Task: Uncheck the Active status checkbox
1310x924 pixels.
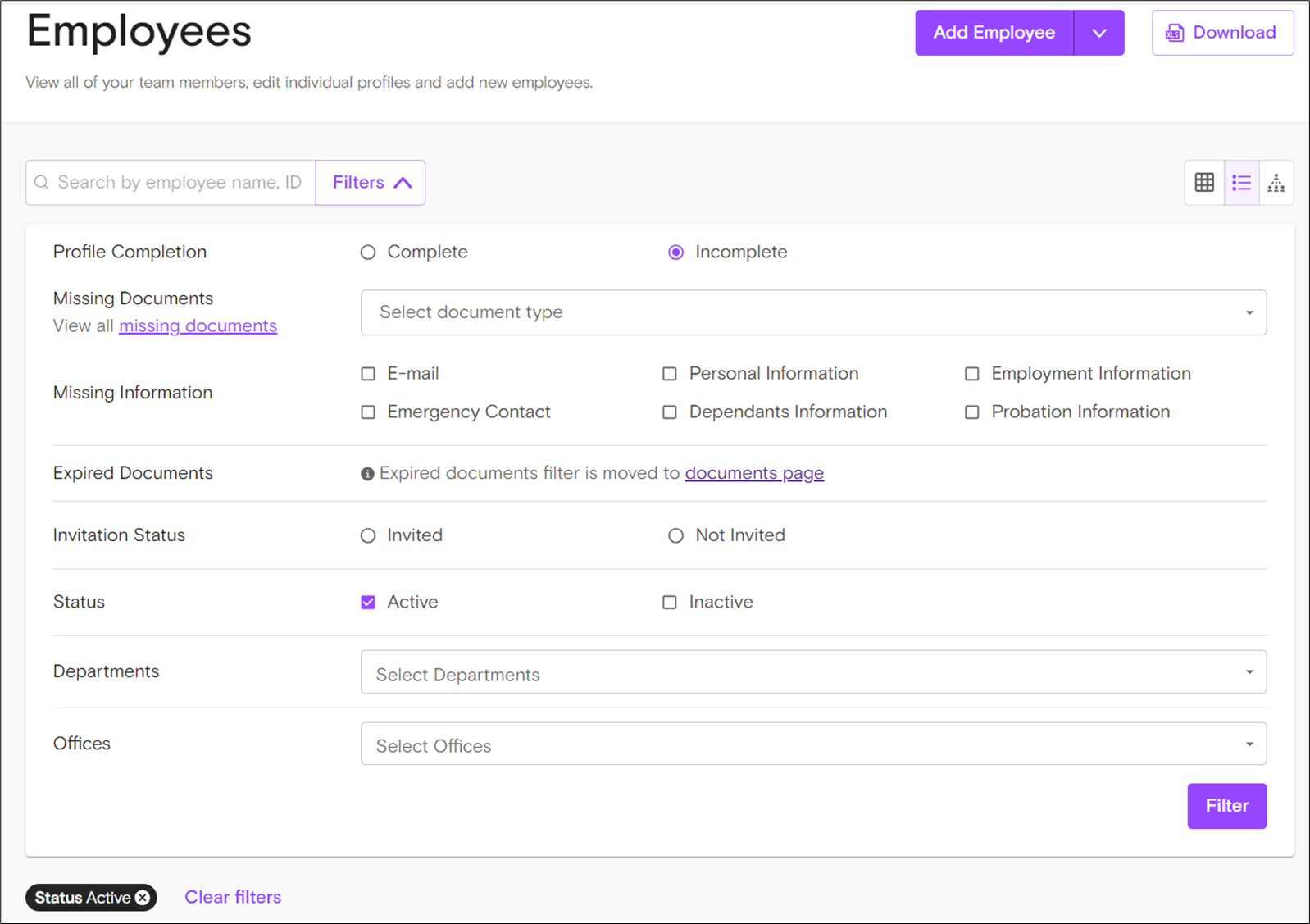Action: pos(368,603)
